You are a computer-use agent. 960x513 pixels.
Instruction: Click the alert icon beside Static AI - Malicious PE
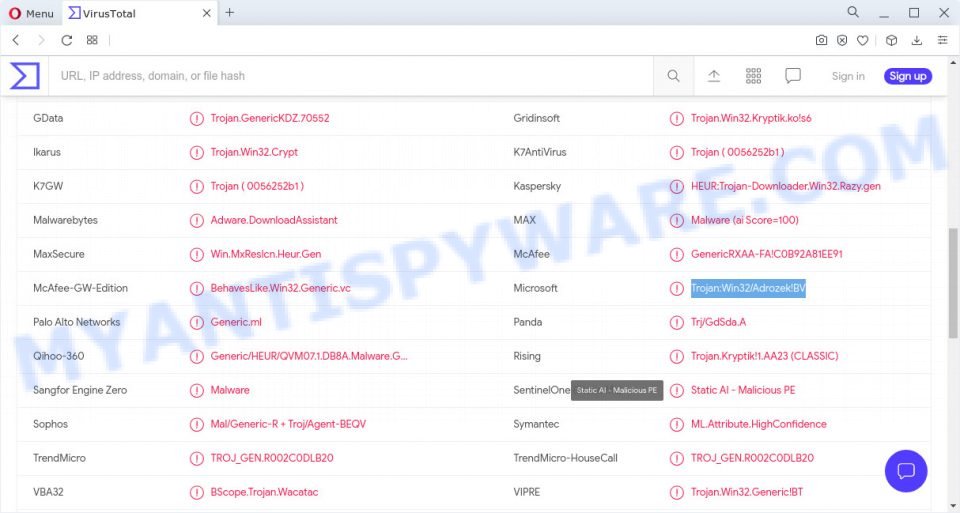pos(677,390)
